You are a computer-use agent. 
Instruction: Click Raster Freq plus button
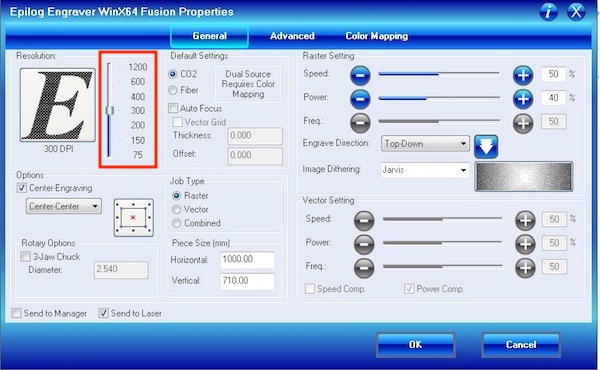523,123
